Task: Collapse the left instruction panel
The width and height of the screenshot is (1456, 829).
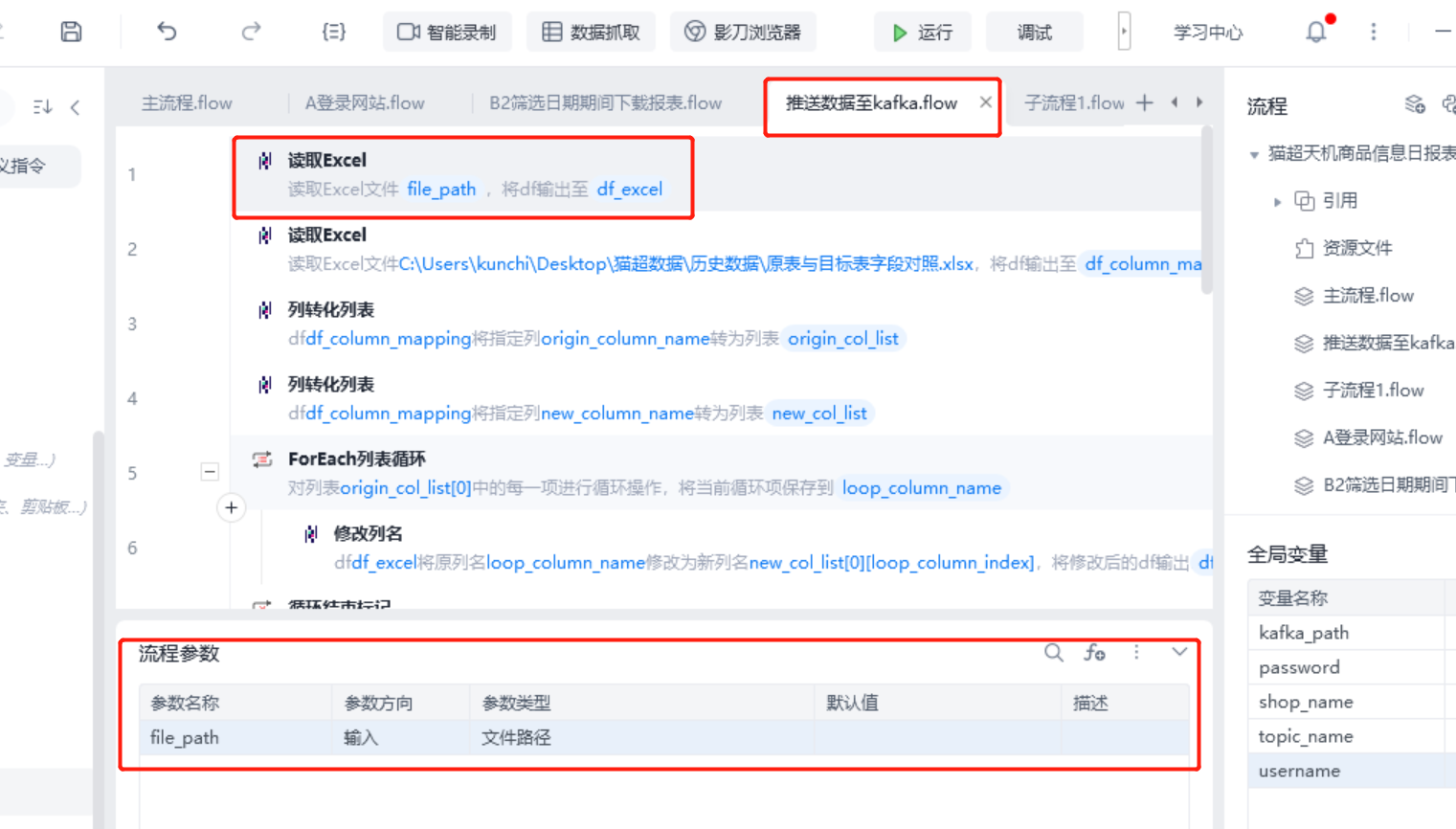Action: [x=76, y=106]
